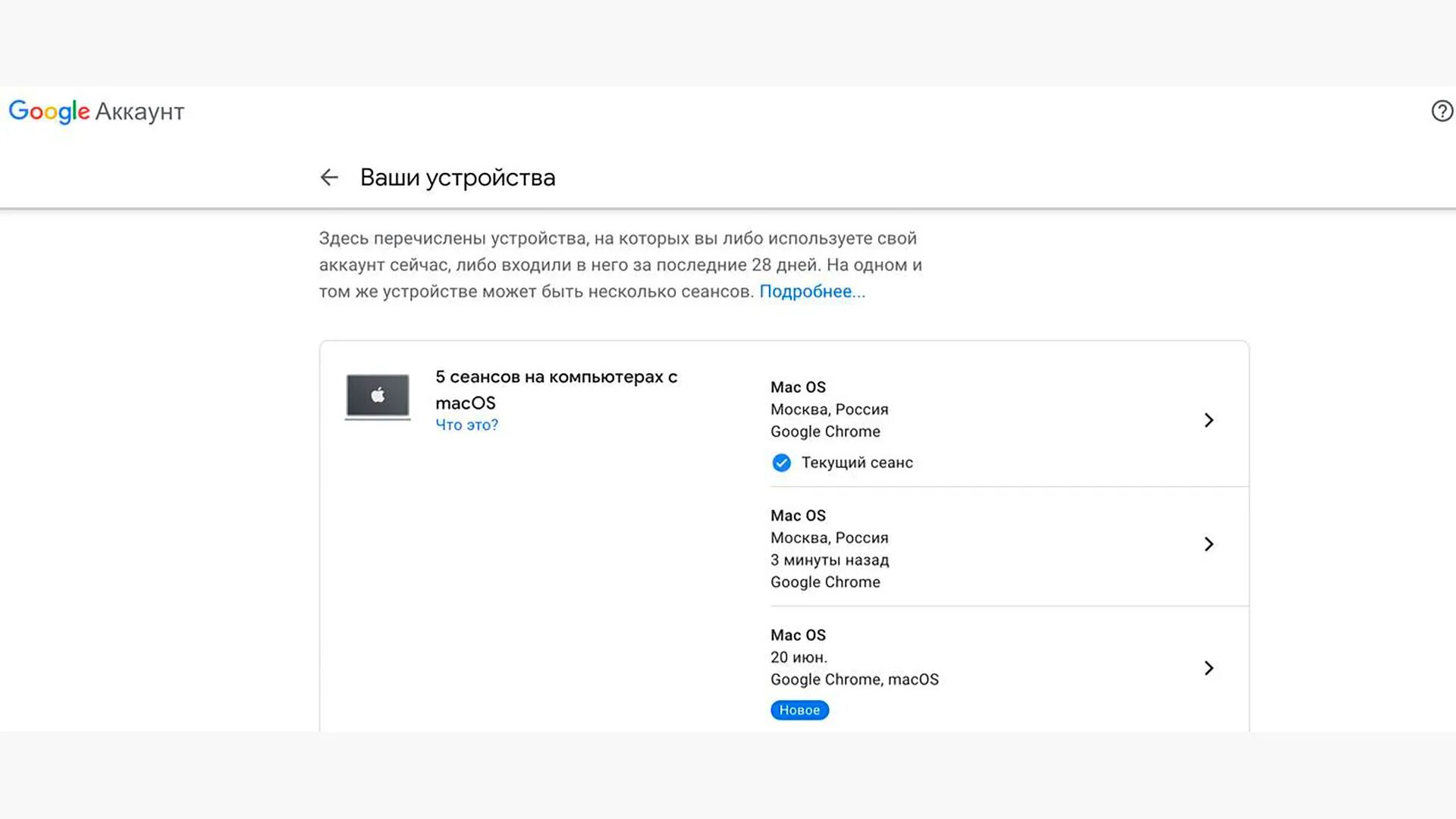Click the back arrow next to Ваши устройства
The image size is (1456, 819).
329,177
